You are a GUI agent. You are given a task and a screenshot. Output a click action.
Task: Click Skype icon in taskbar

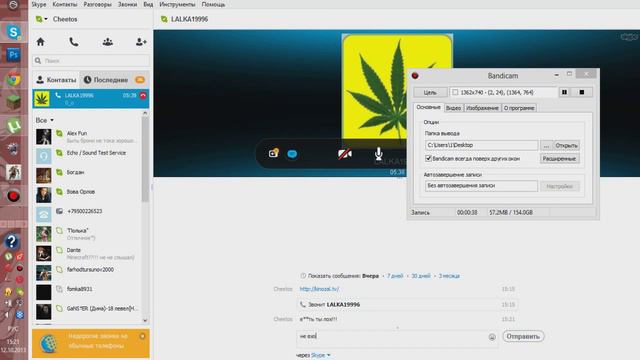click(13, 32)
